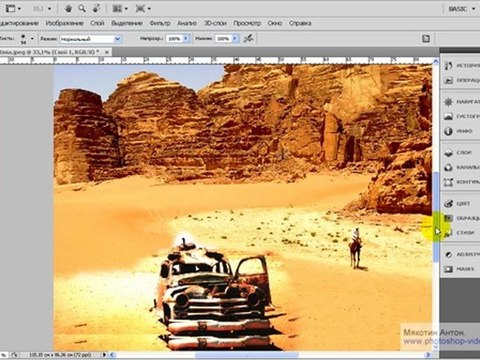Click the horizontal scrollbar right arrow

(x=429, y=355)
